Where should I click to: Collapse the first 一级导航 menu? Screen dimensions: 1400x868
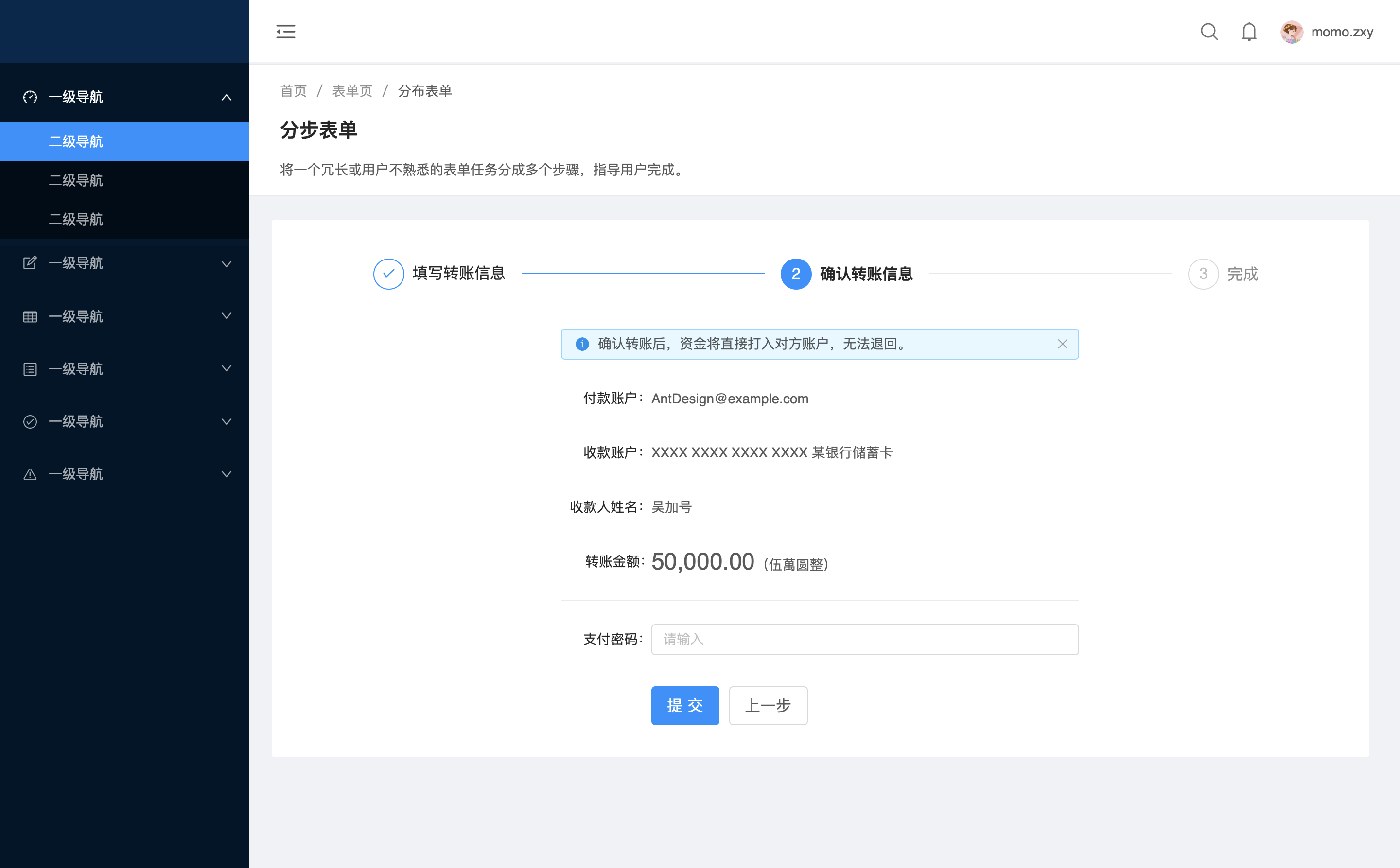click(x=226, y=97)
